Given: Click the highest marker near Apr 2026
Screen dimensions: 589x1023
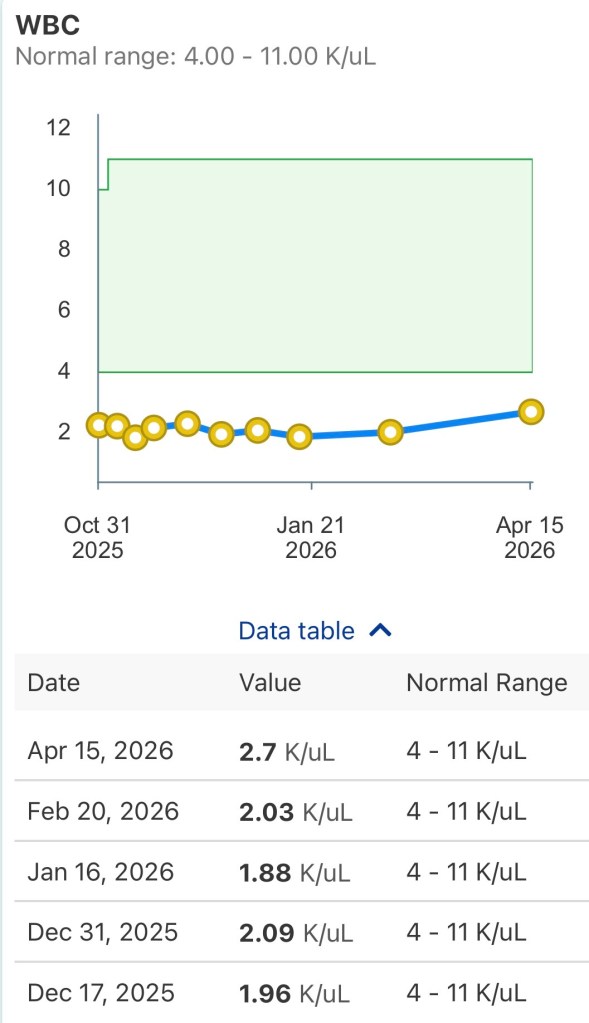Looking at the screenshot, I should point(532,411).
